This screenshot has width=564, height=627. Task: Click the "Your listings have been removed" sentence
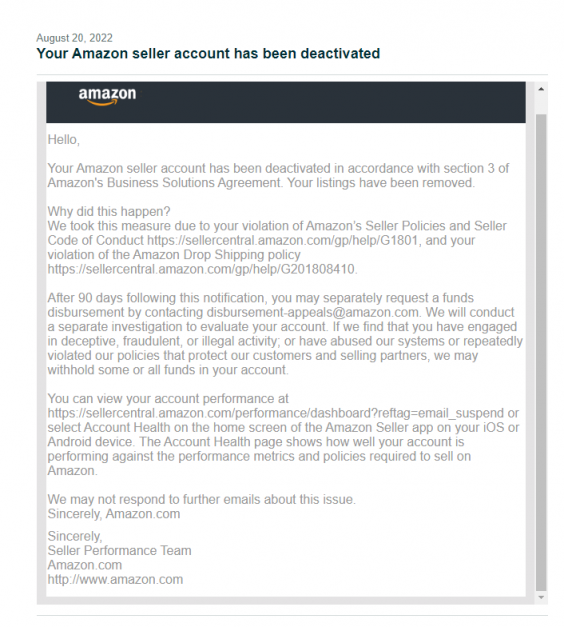381,183
